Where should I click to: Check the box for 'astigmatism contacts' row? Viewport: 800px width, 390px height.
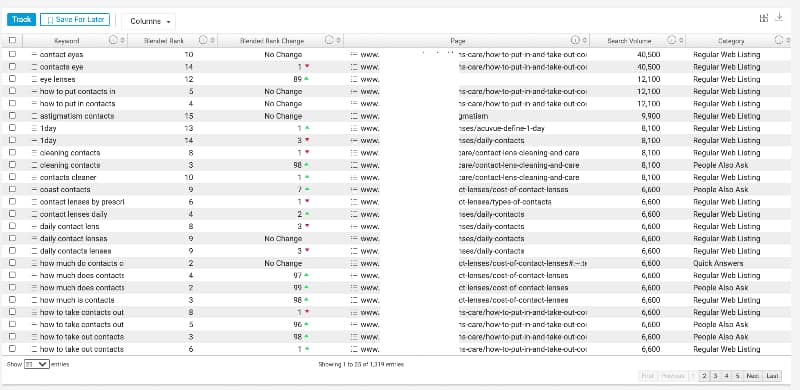[13, 115]
